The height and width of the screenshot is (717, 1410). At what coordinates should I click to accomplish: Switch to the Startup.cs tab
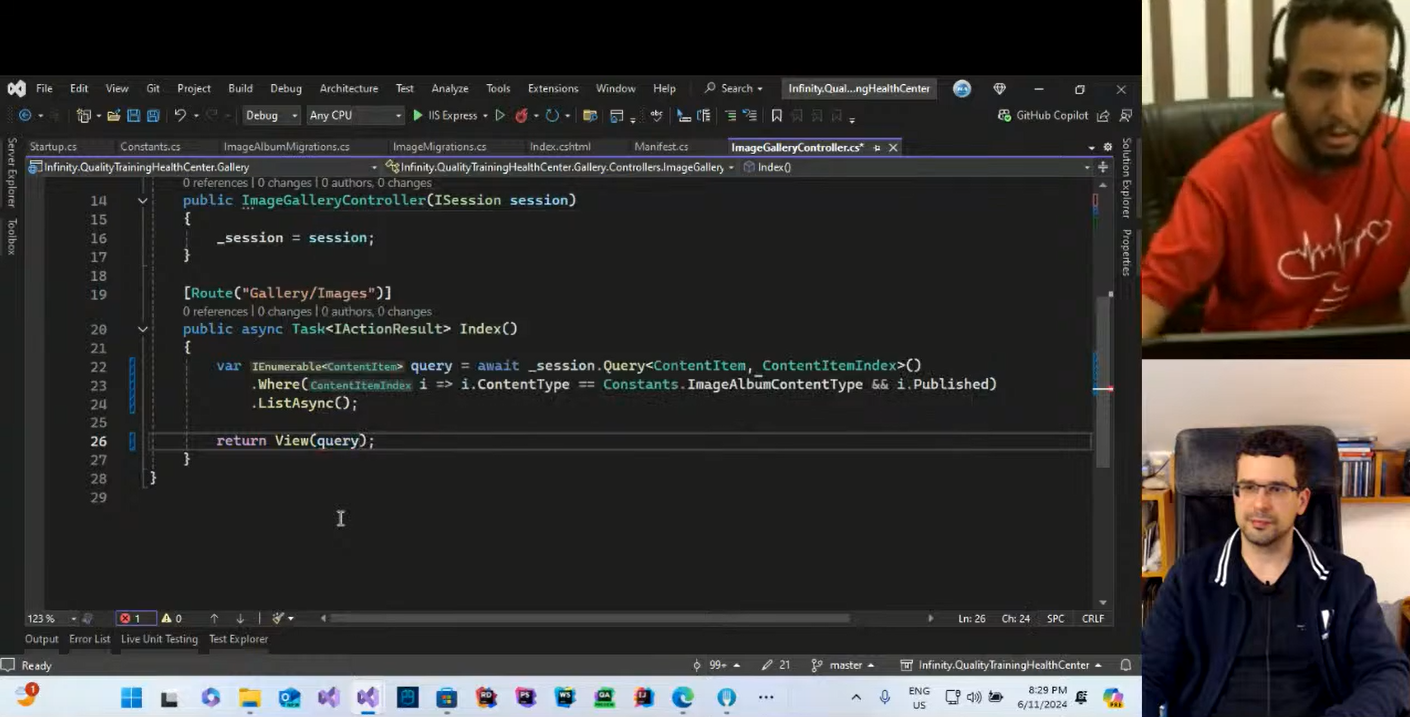[53, 147]
